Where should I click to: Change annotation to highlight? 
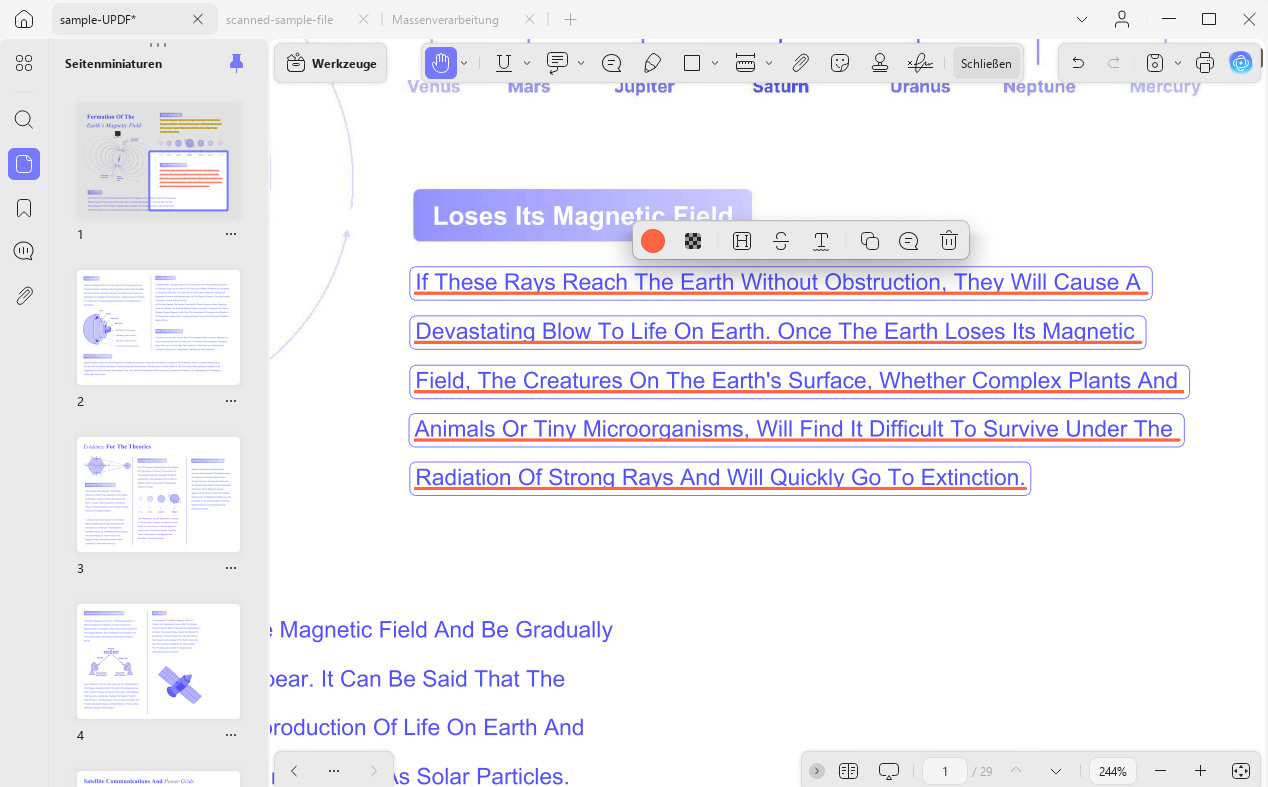[742, 241]
